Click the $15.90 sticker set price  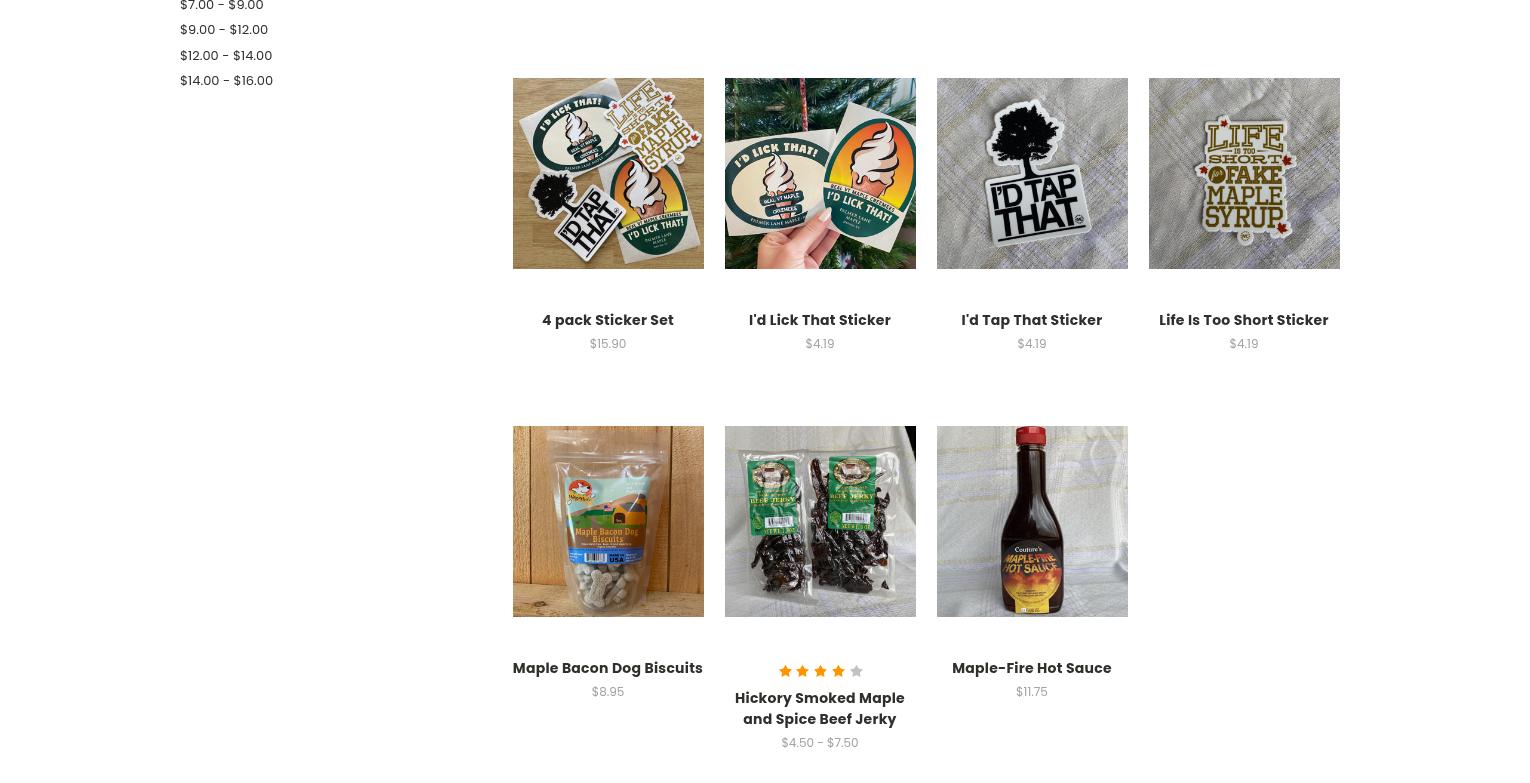(x=608, y=343)
